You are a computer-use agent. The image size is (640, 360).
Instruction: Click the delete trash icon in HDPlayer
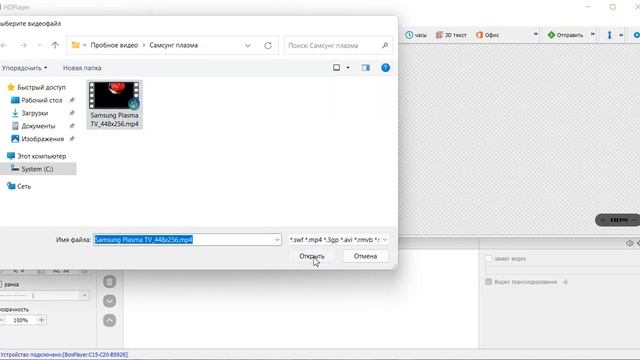click(109, 282)
